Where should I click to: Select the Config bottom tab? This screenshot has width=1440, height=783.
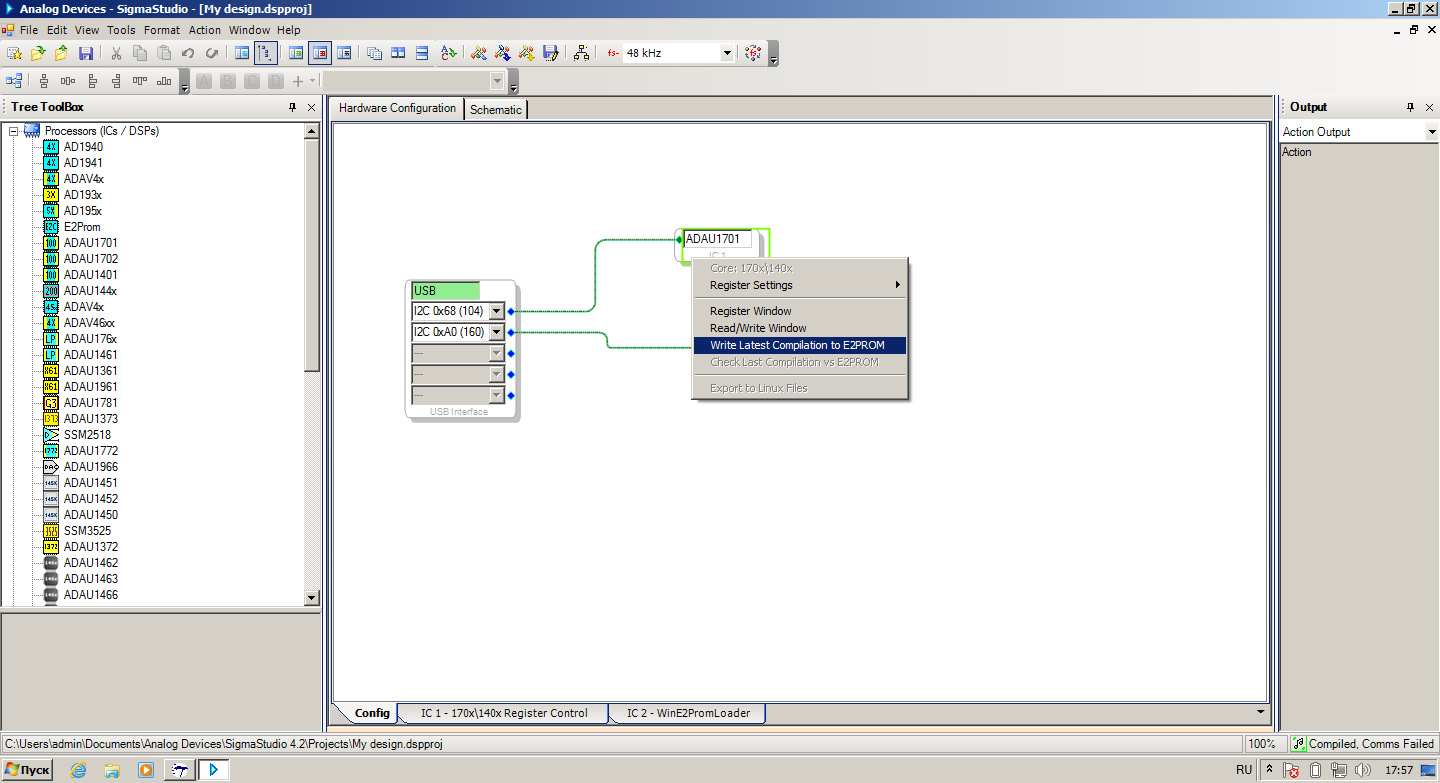(372, 713)
